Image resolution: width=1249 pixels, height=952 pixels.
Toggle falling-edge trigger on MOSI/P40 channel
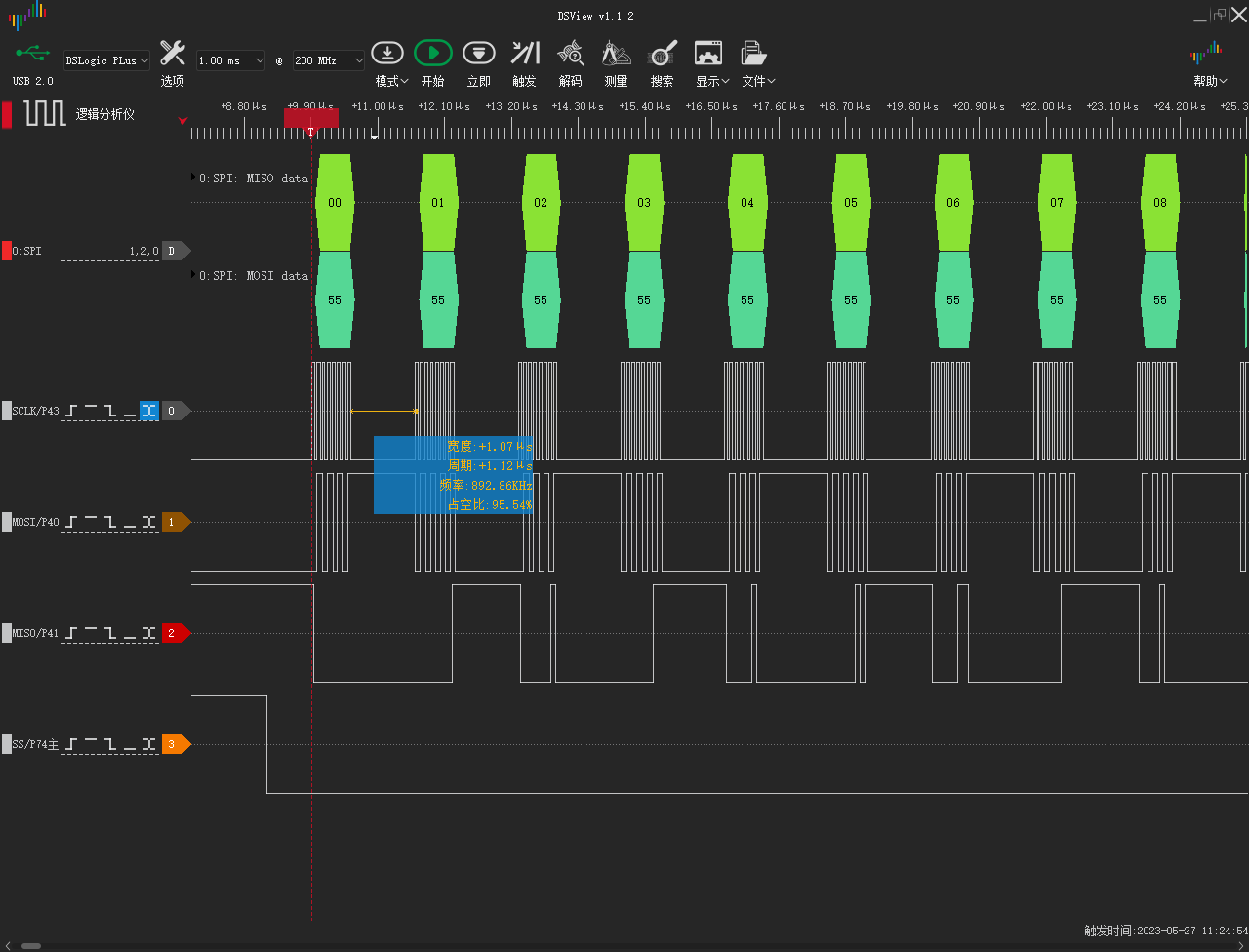(x=111, y=523)
